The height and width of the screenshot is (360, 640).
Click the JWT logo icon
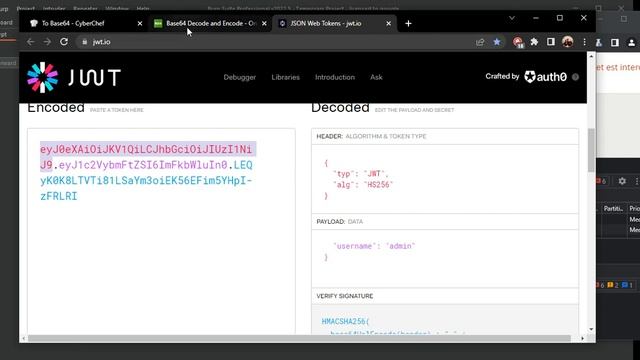click(42, 77)
